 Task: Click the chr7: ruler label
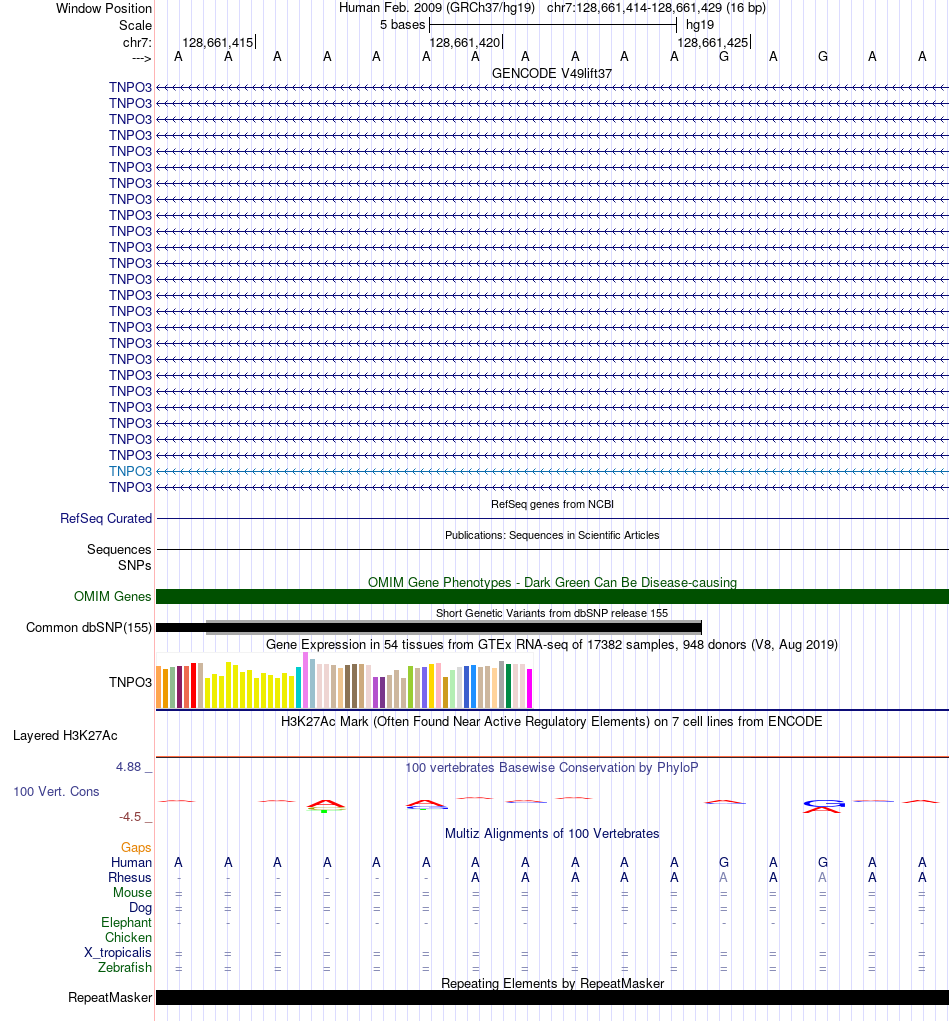click(x=137, y=42)
